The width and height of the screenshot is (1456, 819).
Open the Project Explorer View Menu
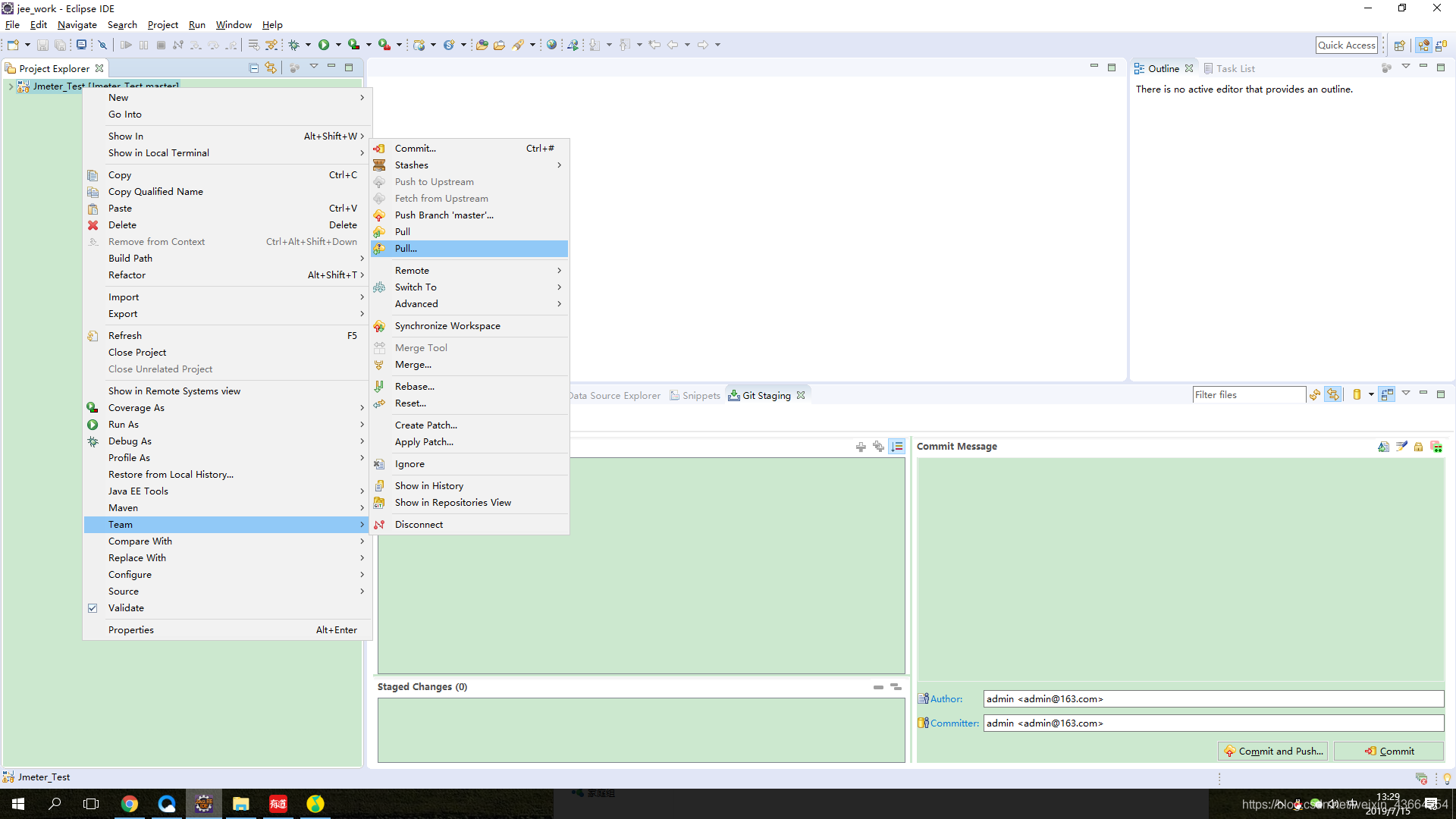point(314,67)
